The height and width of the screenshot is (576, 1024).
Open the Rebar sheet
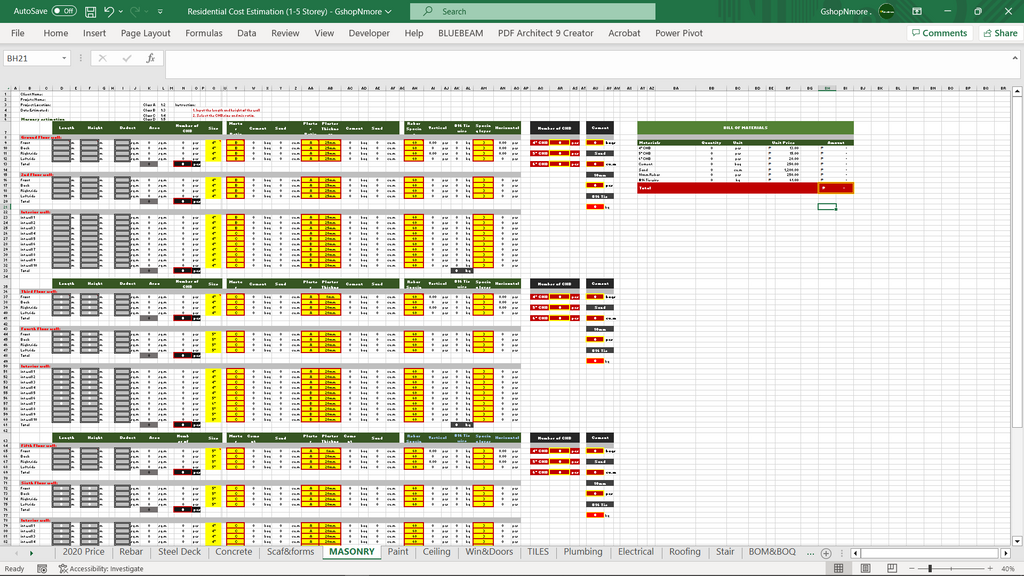pyautogui.click(x=131, y=552)
